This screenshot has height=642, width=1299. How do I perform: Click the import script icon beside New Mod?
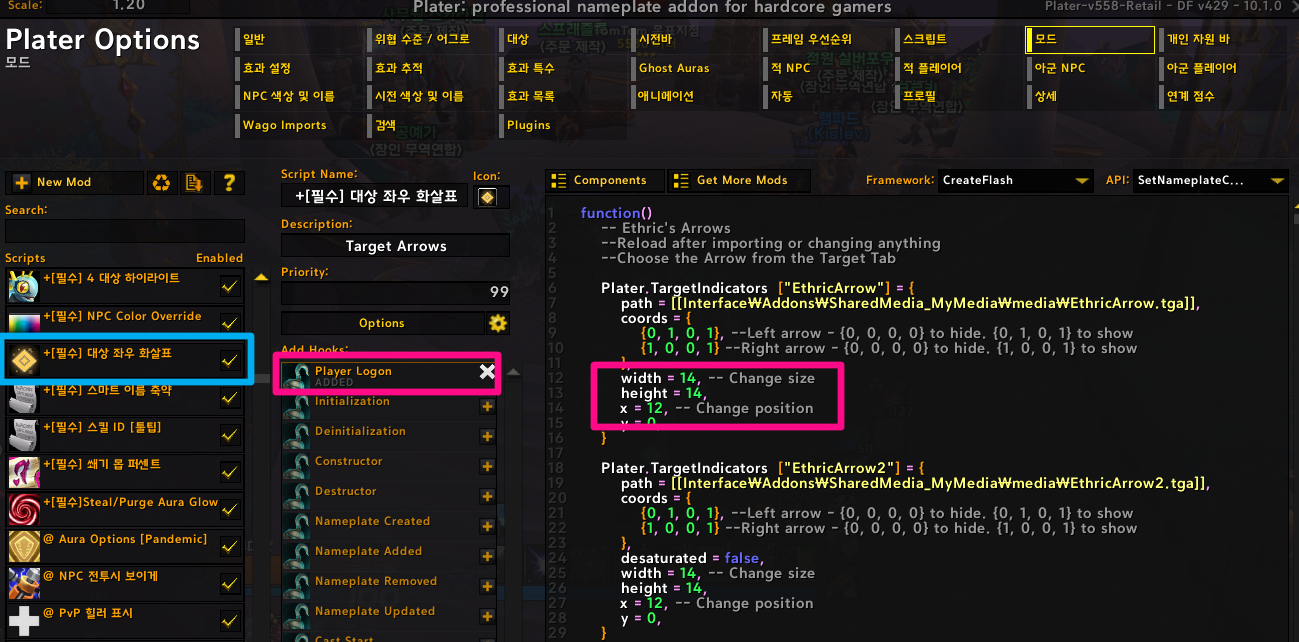point(194,182)
